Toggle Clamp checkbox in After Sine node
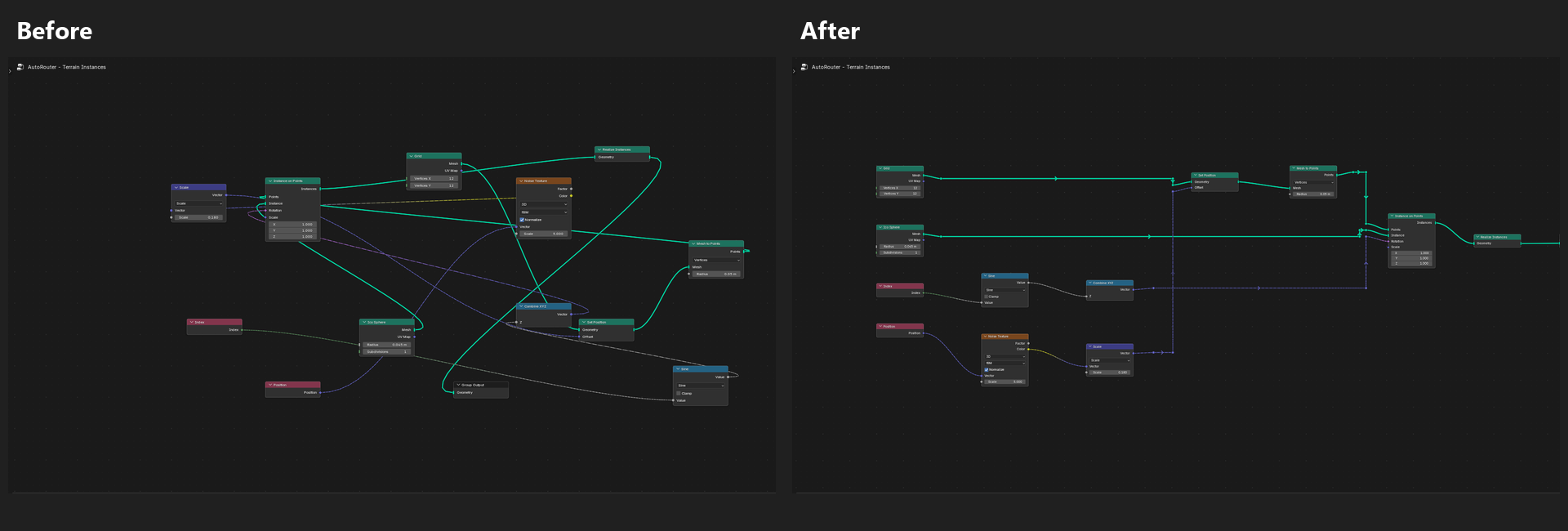 [987, 297]
